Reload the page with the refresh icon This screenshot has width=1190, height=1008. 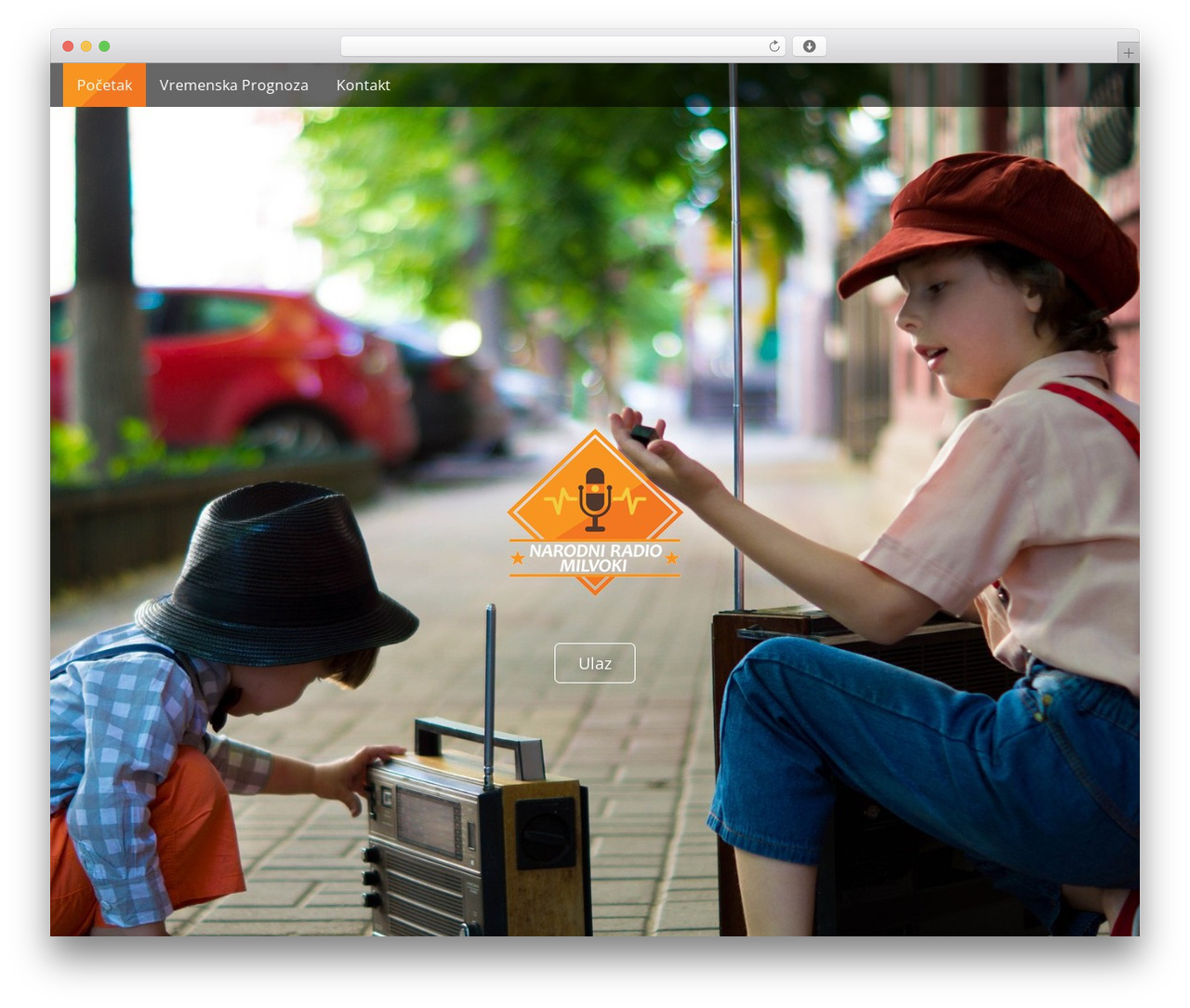coord(773,46)
